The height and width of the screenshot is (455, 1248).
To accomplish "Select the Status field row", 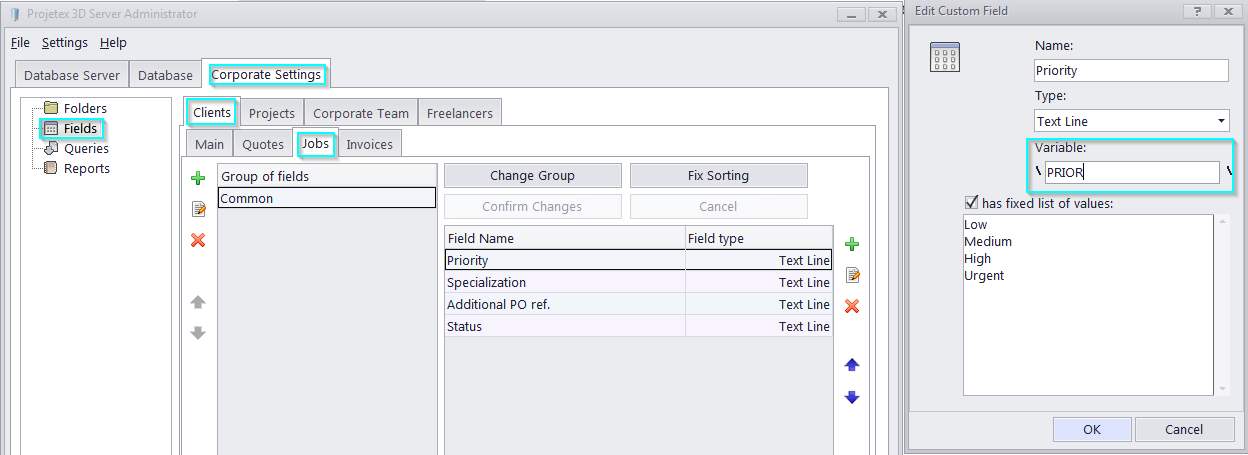I will tap(638, 326).
